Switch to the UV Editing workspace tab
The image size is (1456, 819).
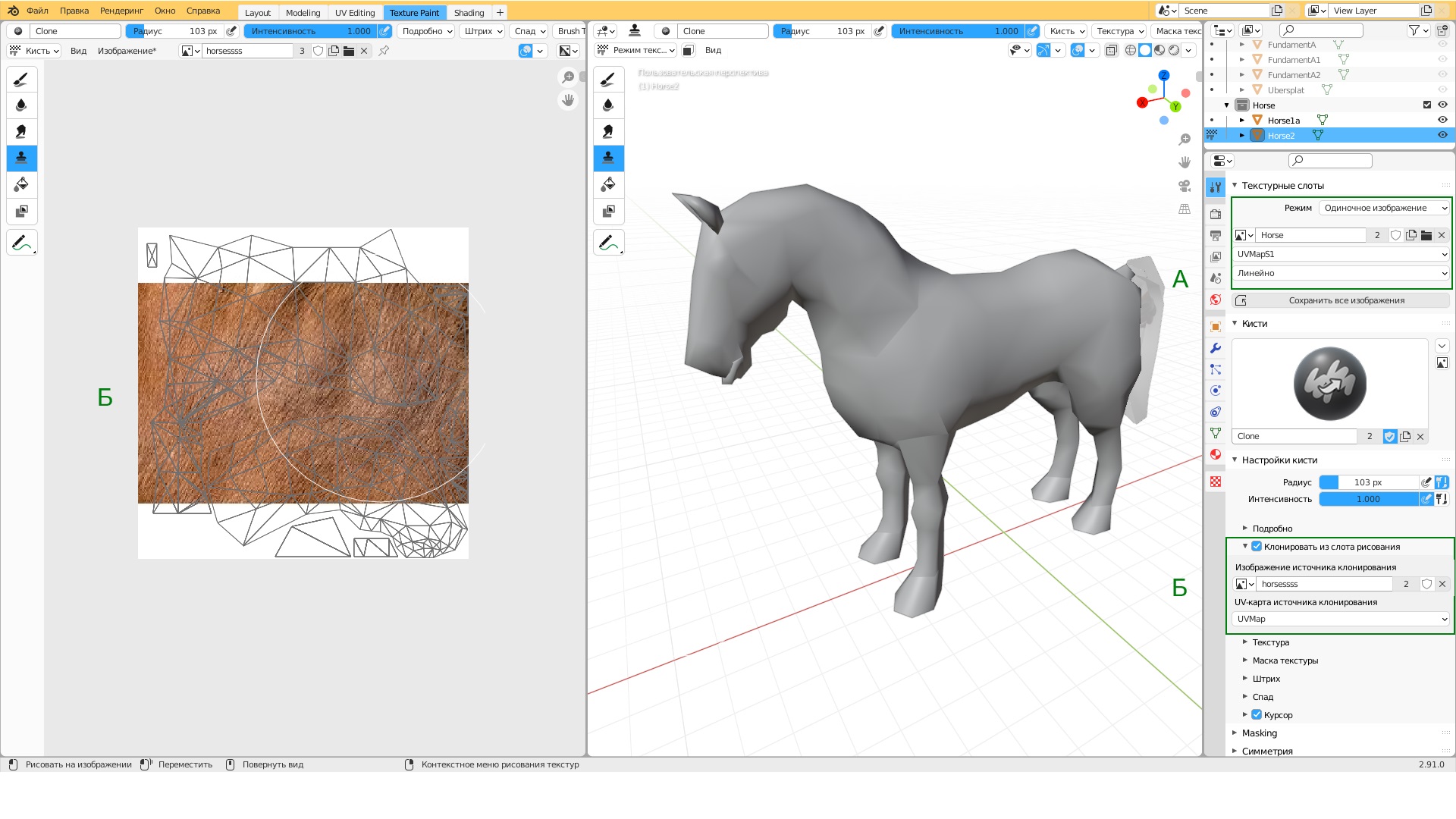(355, 12)
